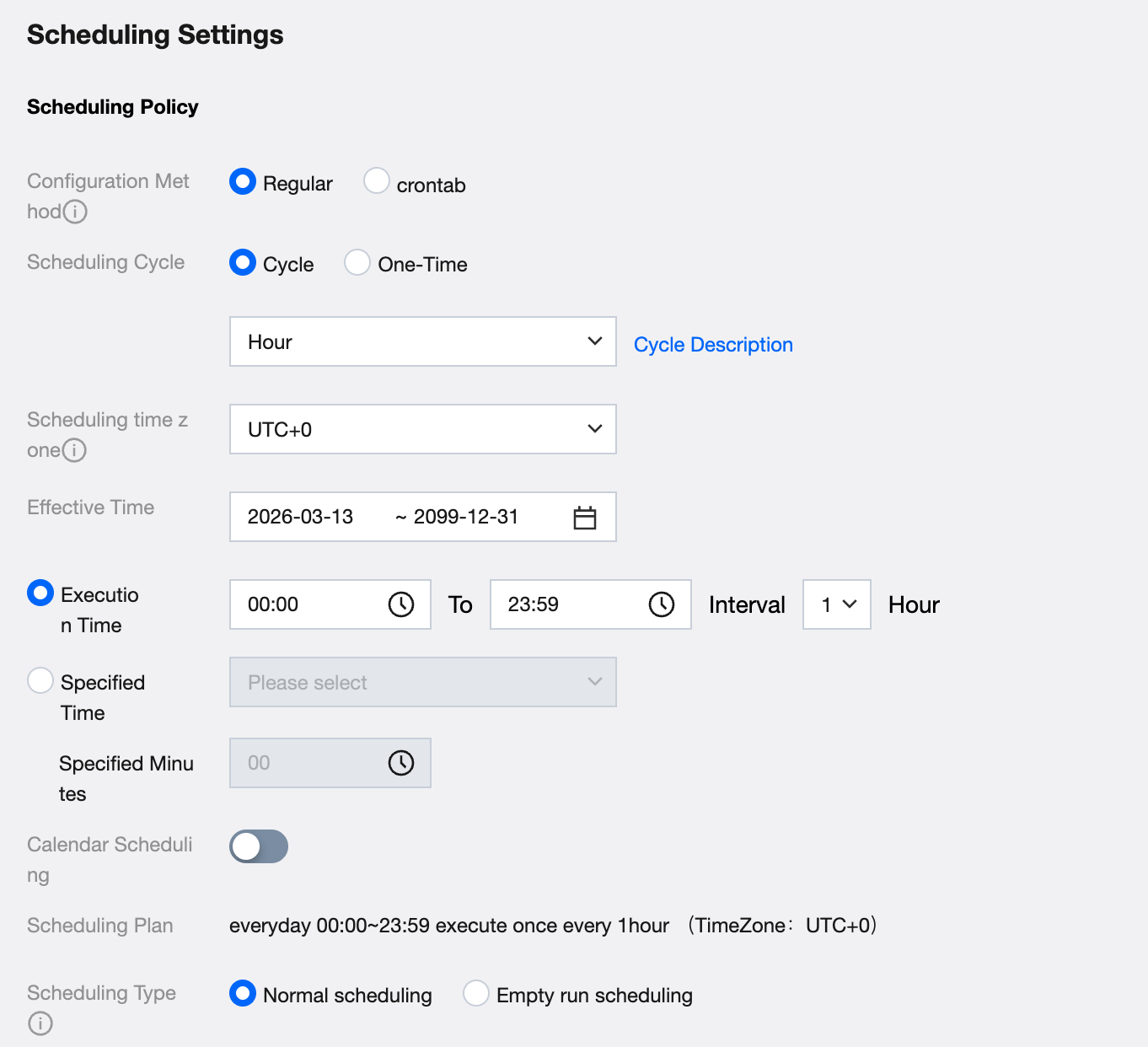Expand the UTC+0 time zone dropdown

click(422, 429)
